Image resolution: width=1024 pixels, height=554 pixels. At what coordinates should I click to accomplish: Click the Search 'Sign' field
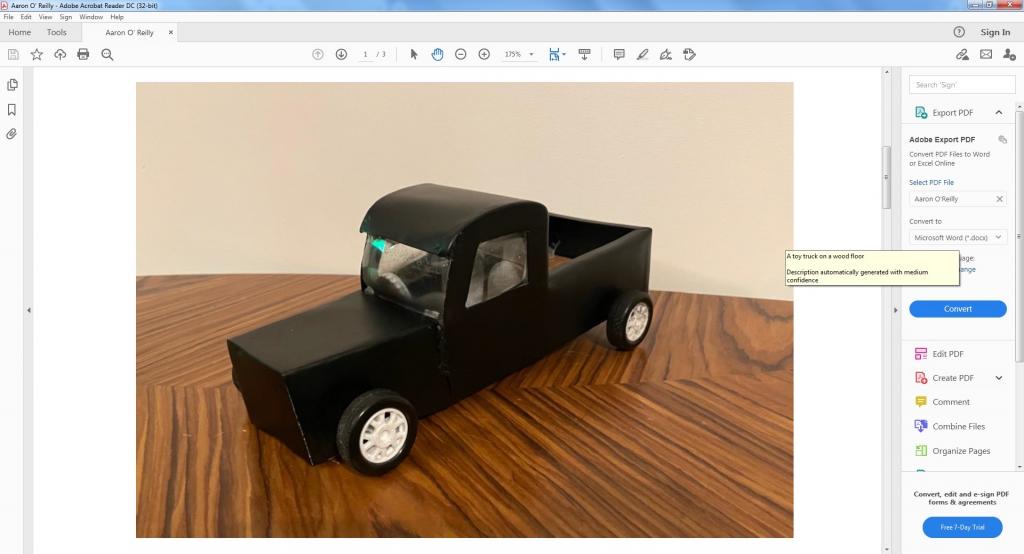pos(961,85)
